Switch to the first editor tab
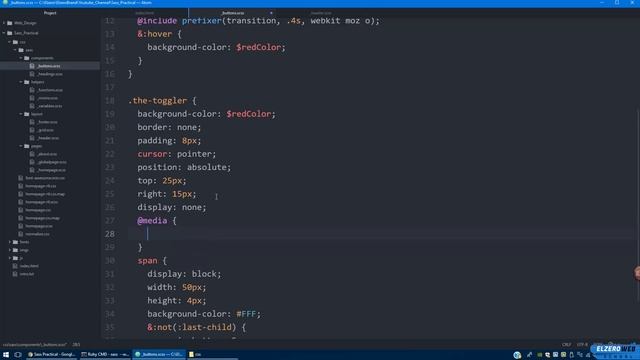 (144, 13)
